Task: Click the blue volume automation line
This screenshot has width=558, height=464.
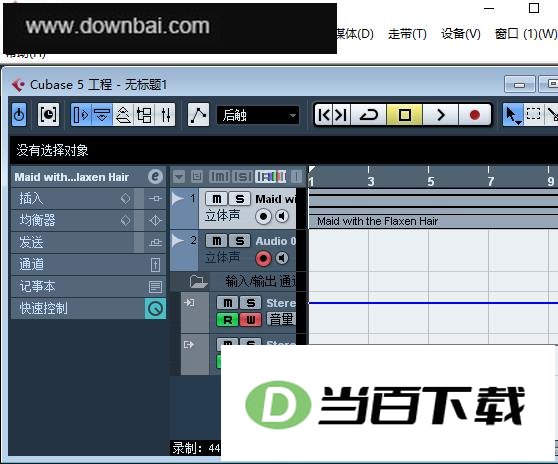Action: point(433,303)
